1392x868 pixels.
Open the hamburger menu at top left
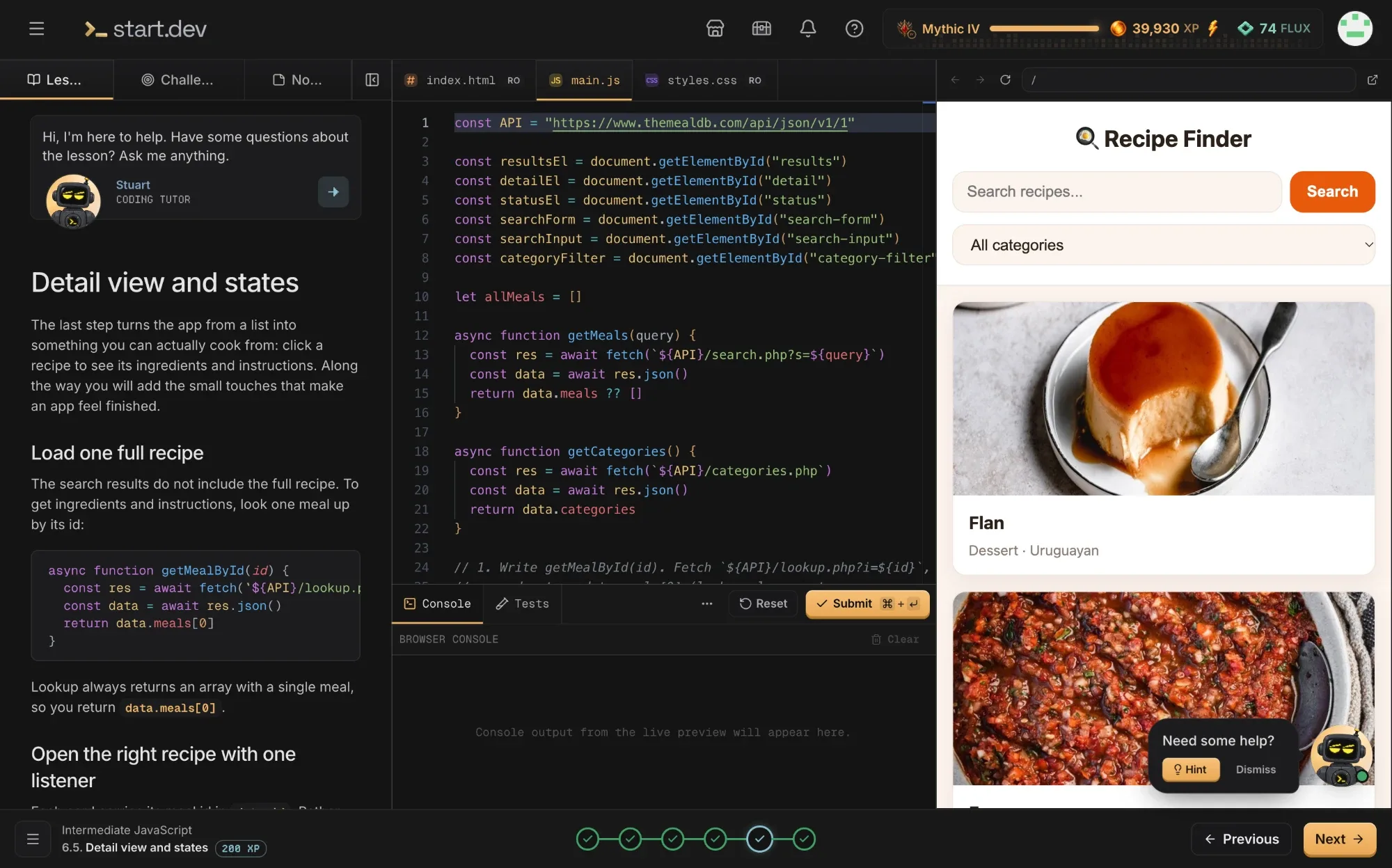point(36,29)
